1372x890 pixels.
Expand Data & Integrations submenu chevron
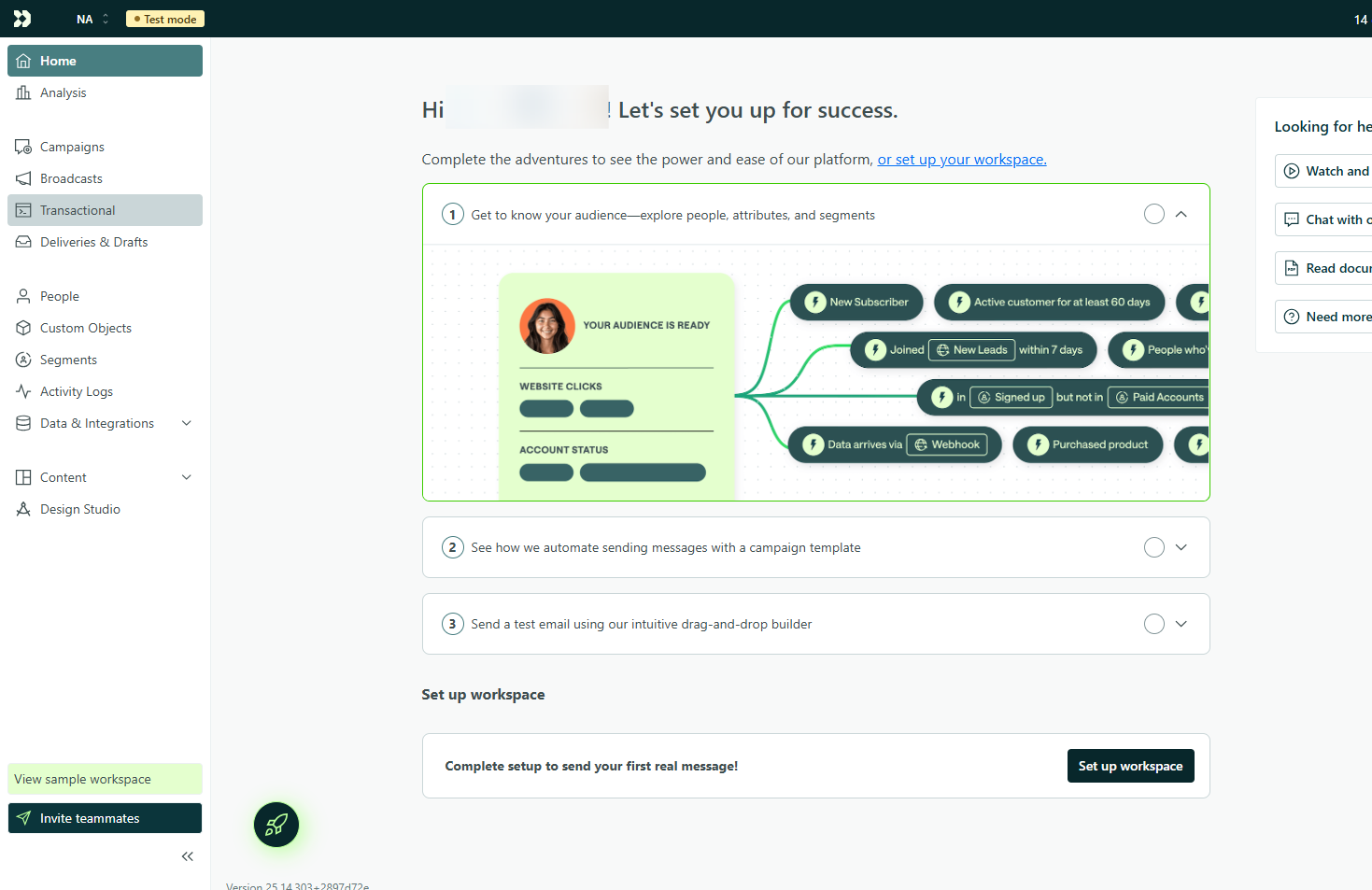187,423
